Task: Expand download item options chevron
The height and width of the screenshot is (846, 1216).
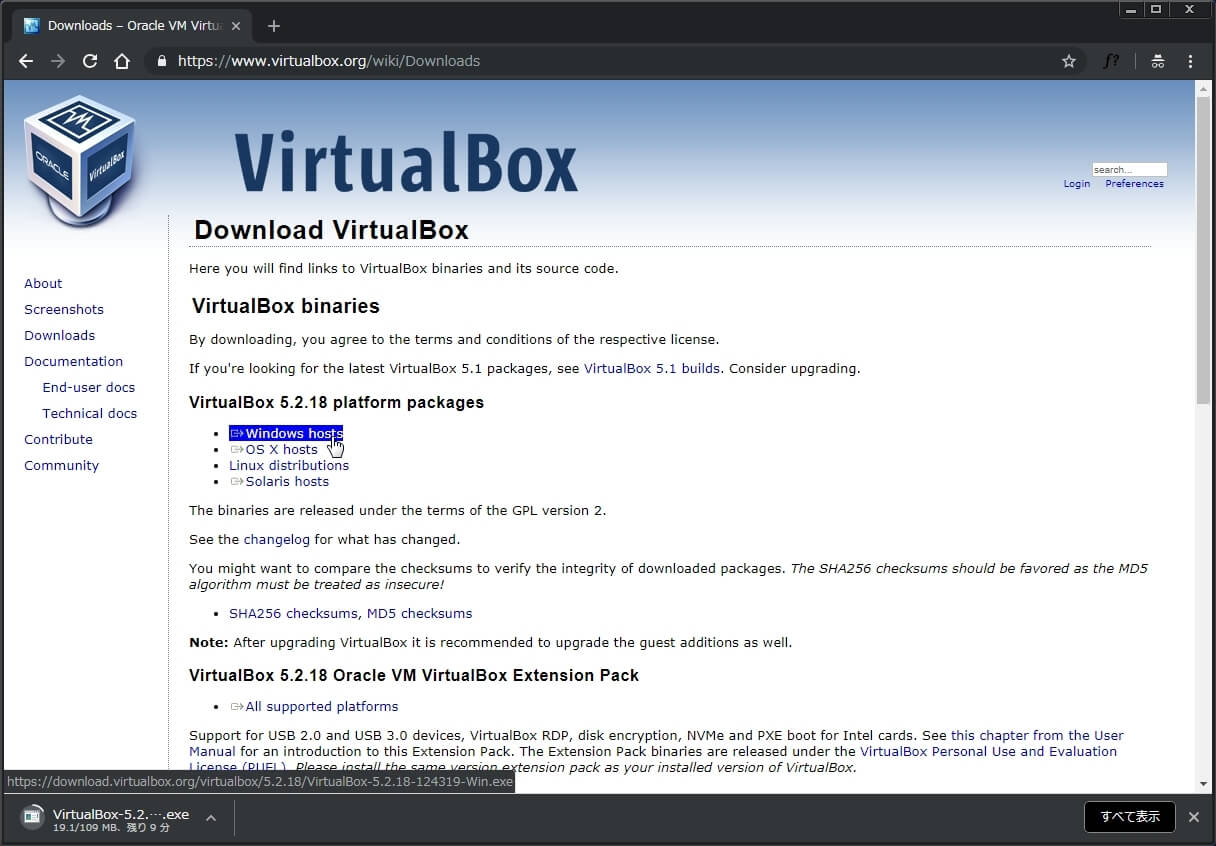Action: tap(211, 818)
